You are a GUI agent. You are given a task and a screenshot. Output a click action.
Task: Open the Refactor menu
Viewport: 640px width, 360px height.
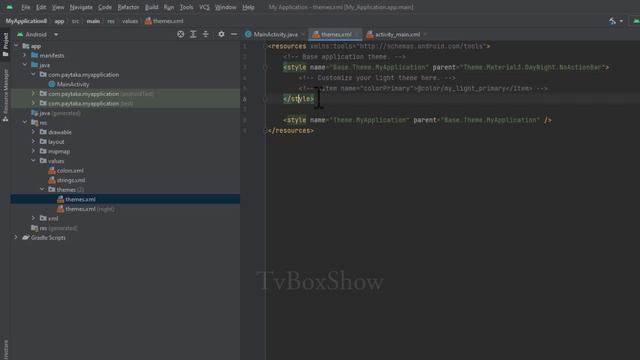[128, 7]
